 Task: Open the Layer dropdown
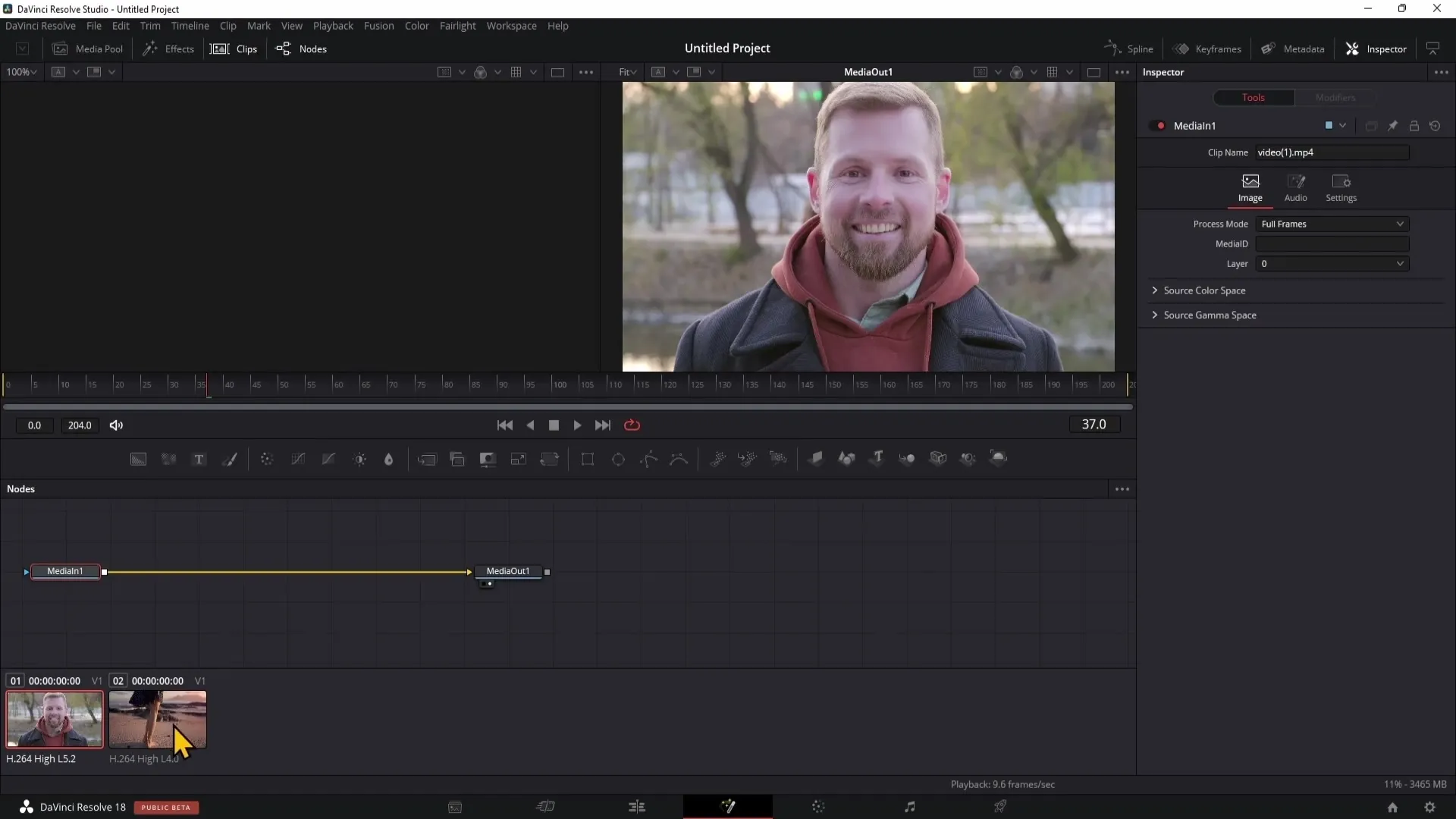(1332, 264)
